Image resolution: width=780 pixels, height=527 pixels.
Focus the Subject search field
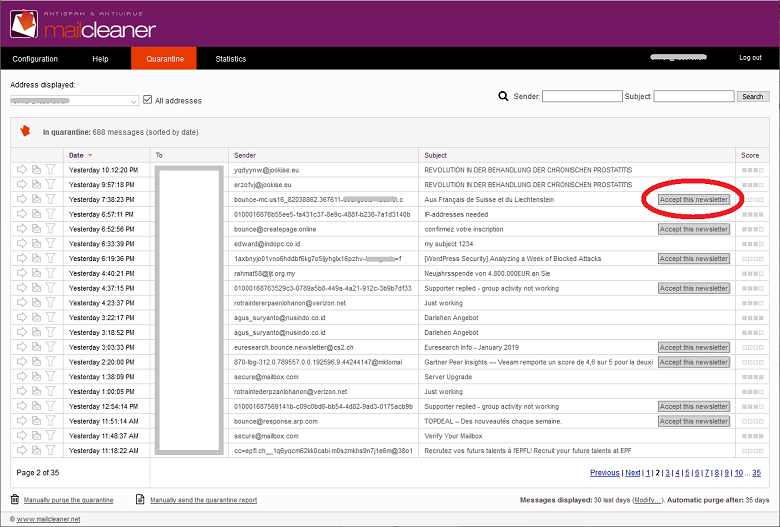click(x=694, y=96)
